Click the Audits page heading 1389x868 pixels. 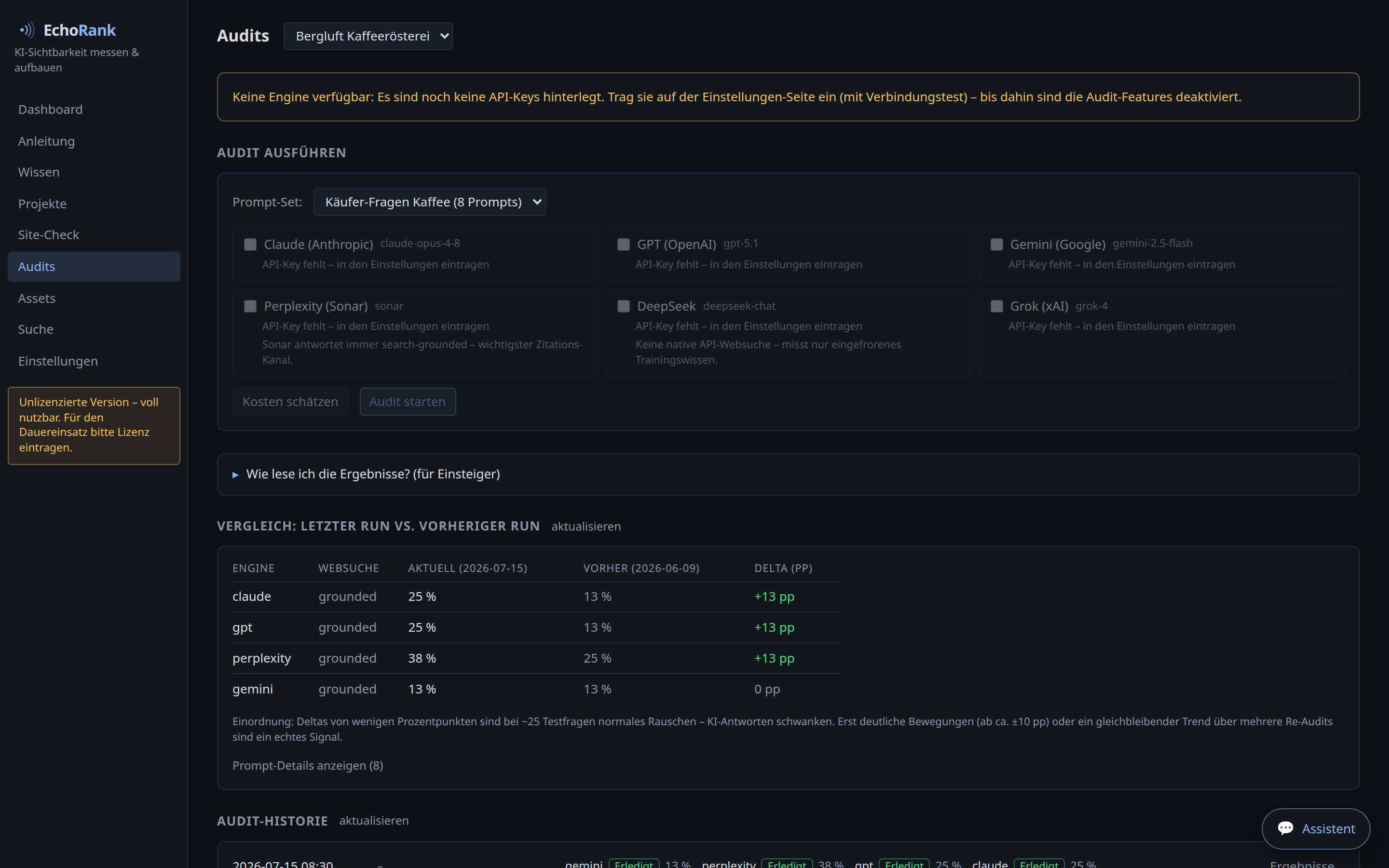[x=243, y=36]
